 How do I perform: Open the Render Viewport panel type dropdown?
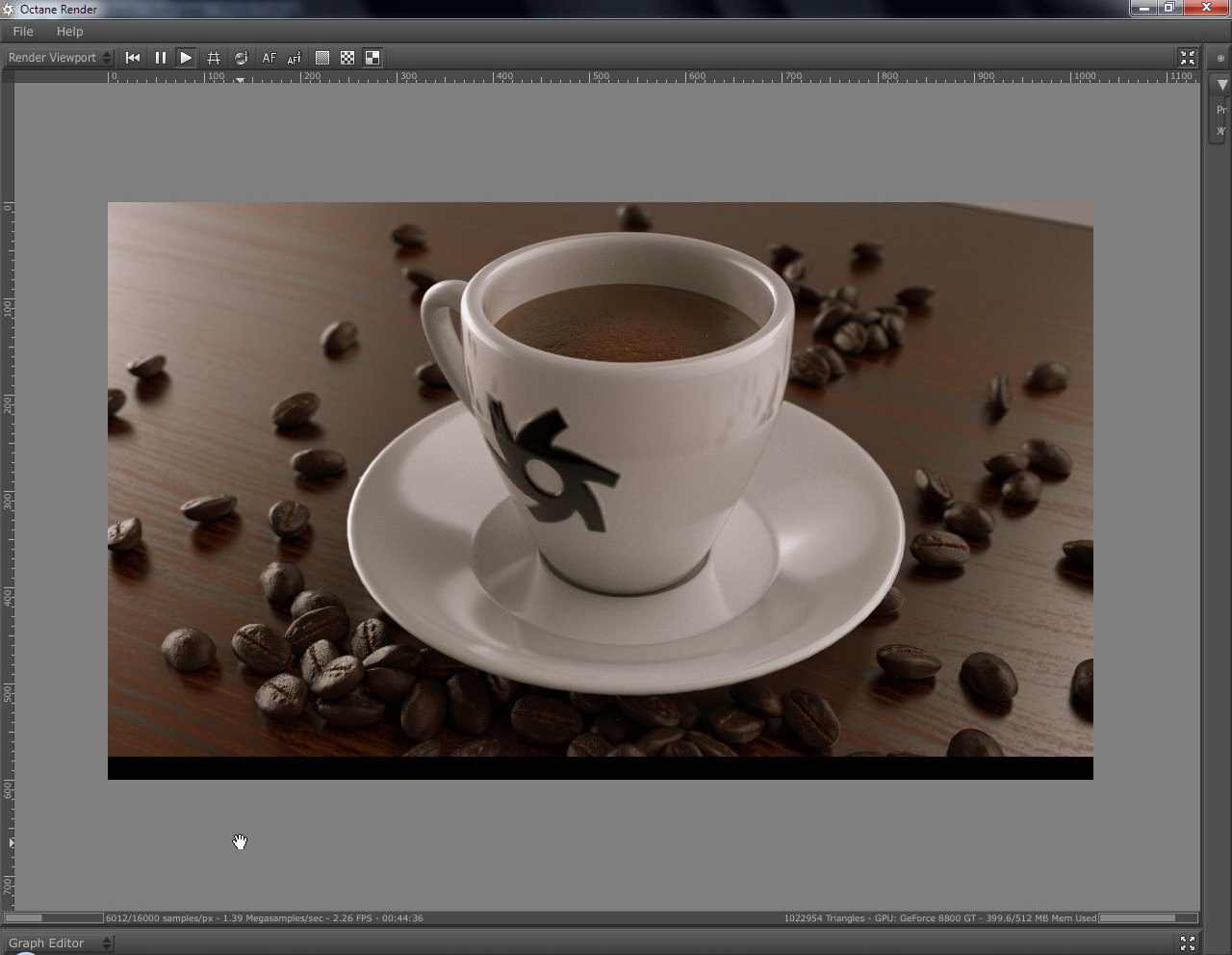(59, 58)
